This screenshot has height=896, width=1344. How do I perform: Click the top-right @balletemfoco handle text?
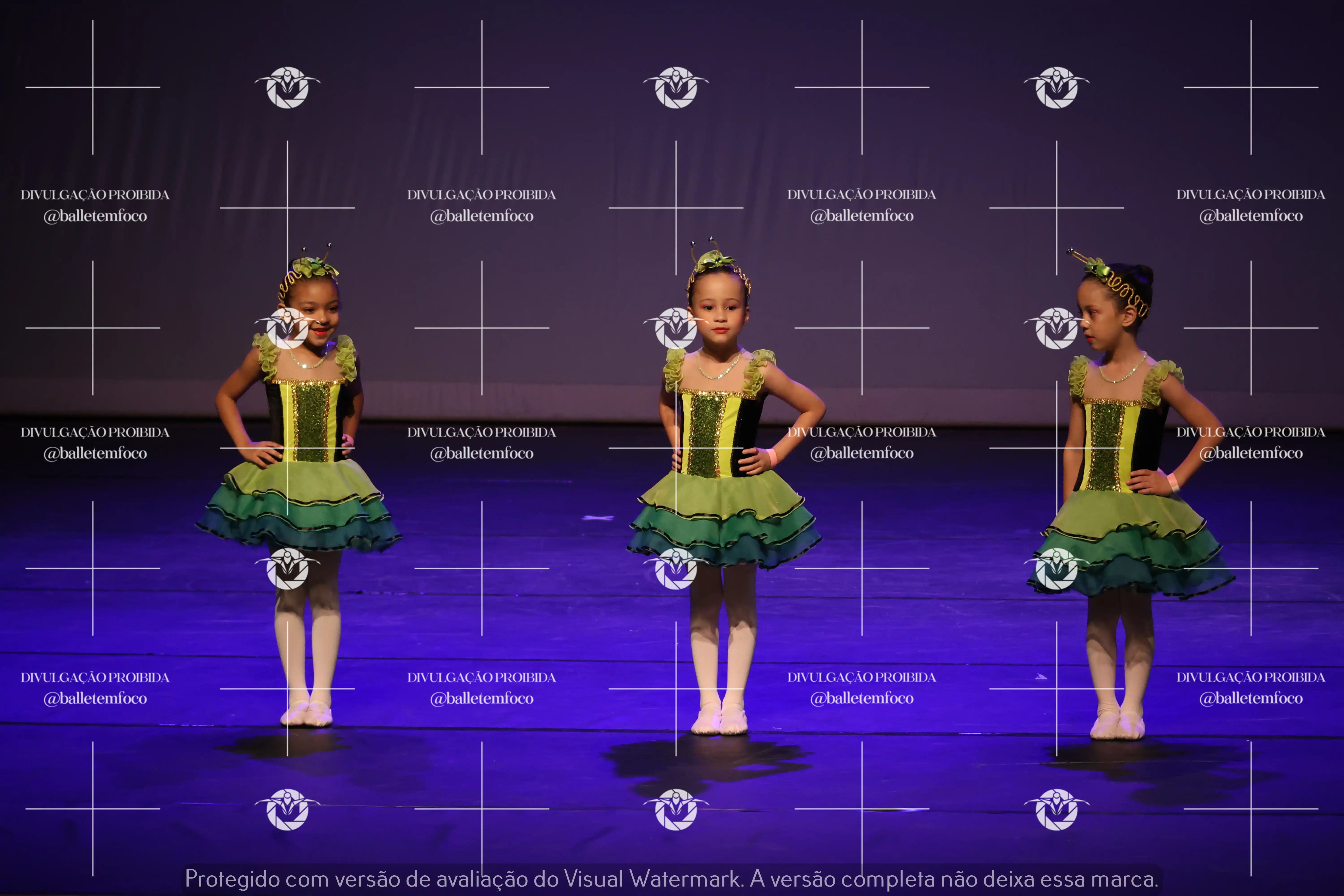(1250, 216)
